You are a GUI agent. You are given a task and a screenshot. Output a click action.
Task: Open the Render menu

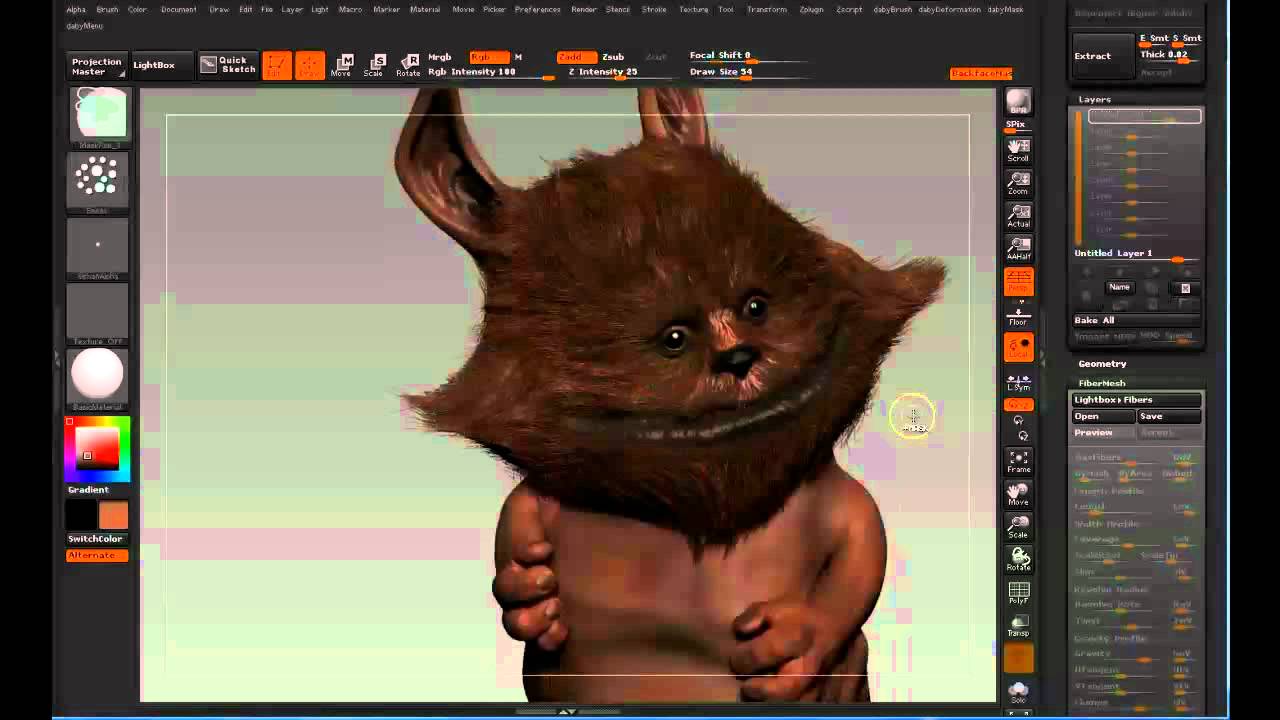[x=584, y=9]
